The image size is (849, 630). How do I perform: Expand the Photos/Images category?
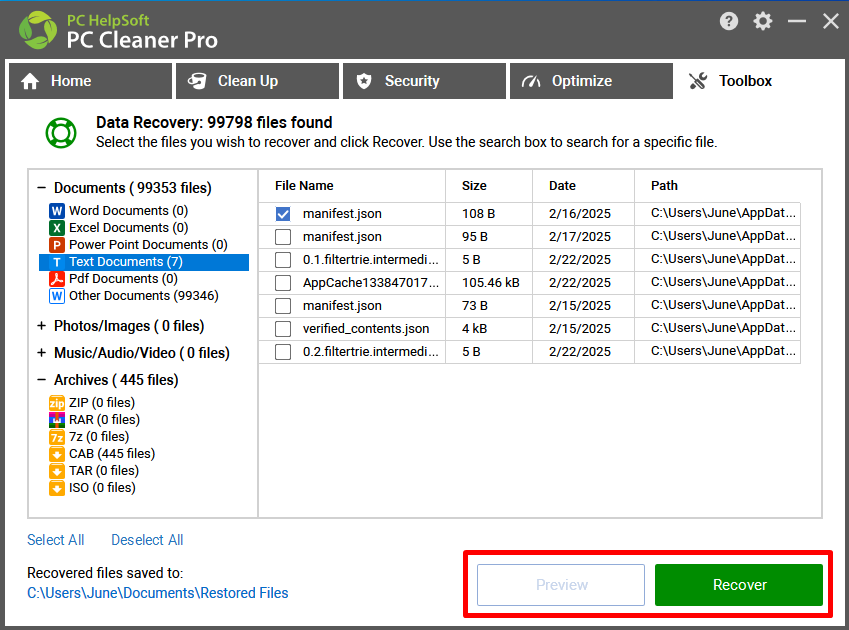tap(41, 326)
